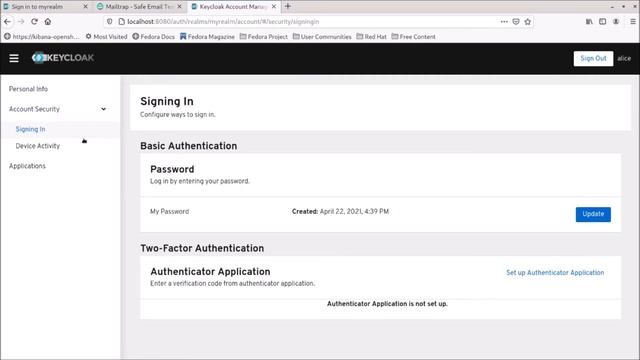Click the alice username in the header

[x=624, y=58]
